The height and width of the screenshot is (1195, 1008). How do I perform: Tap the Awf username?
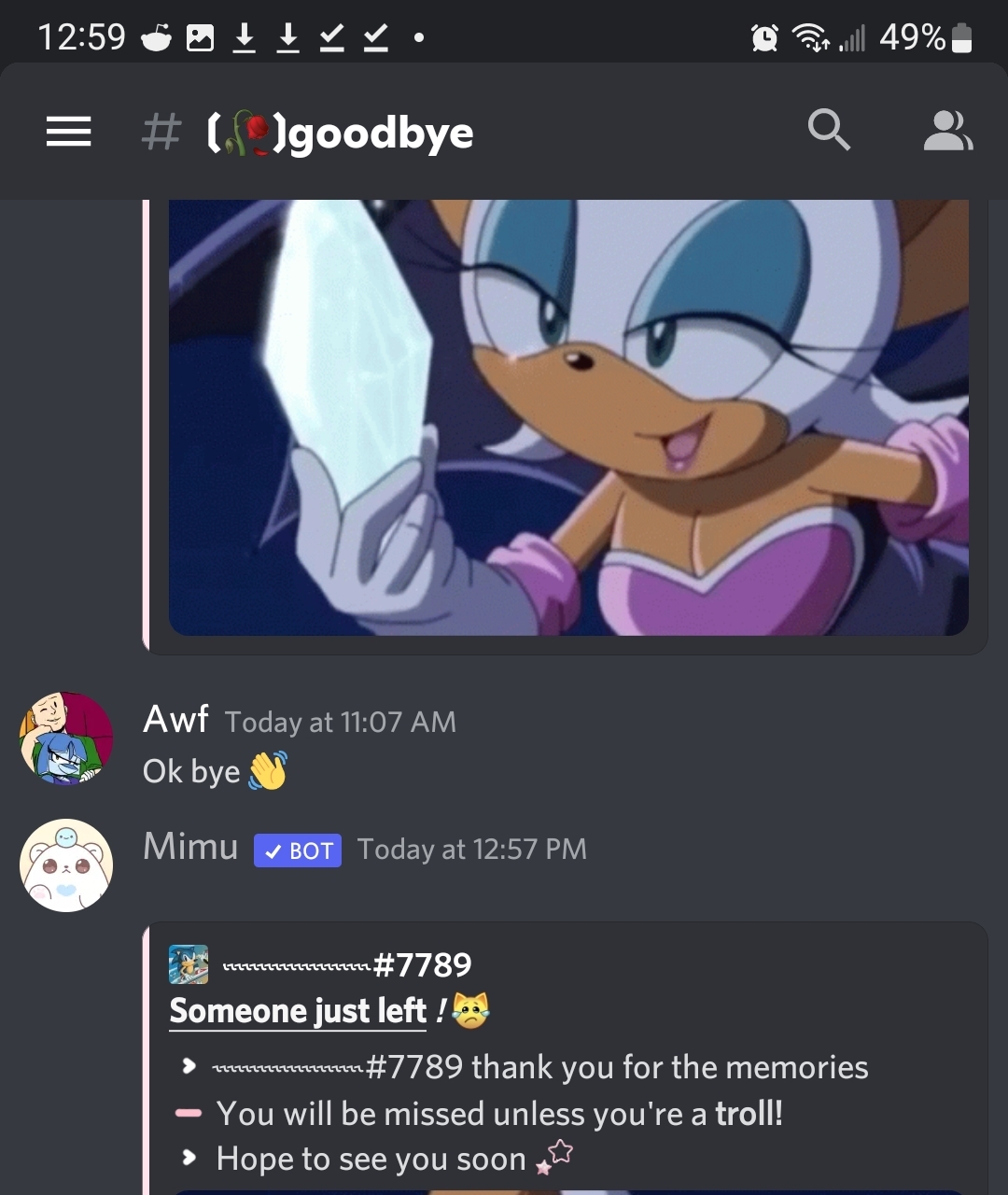click(175, 719)
